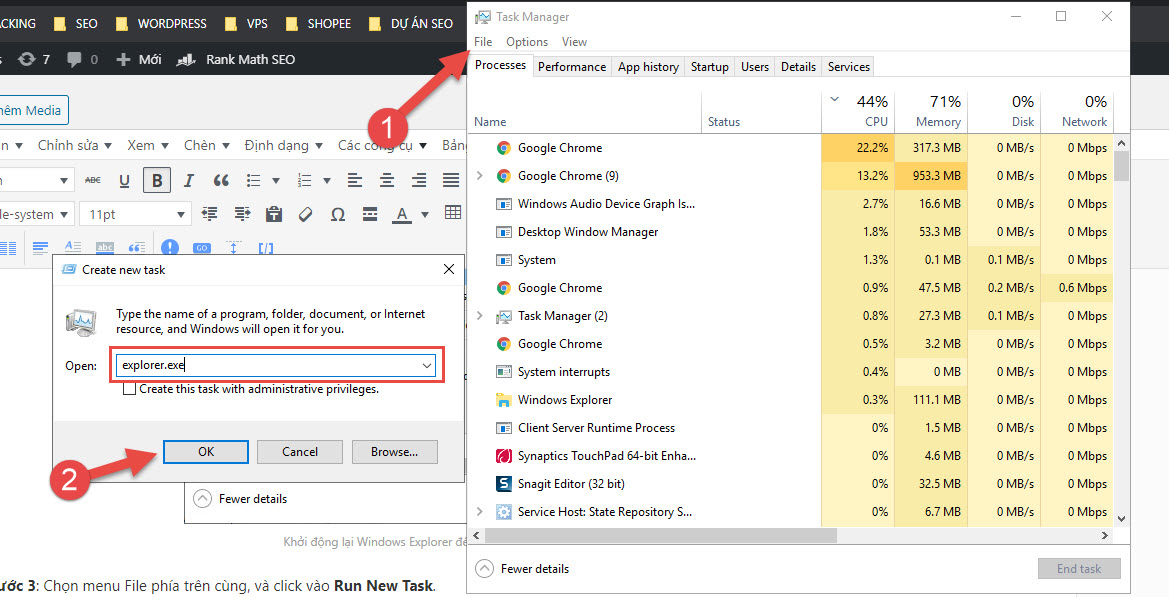Open the Chèn editor menu
The image size is (1169, 597).
pos(207,145)
